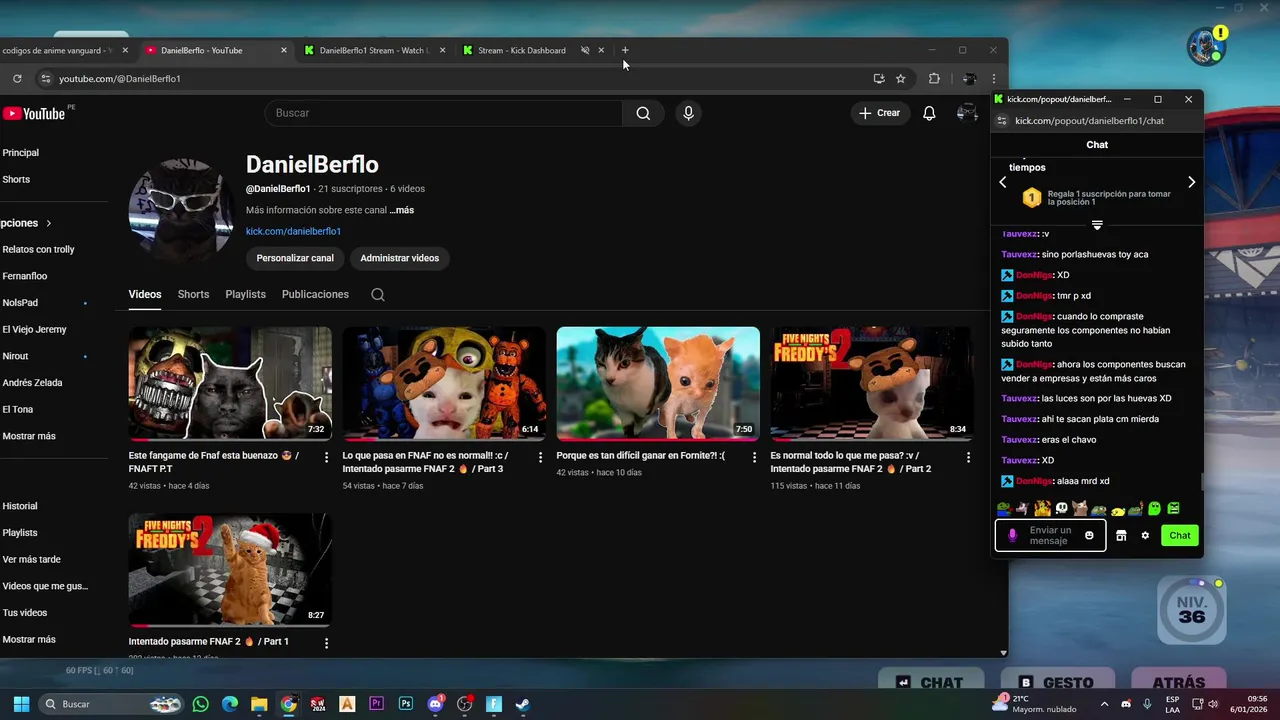Image resolution: width=1280 pixels, height=720 pixels.
Task: Bookmark this page with the star icon
Action: (x=900, y=78)
